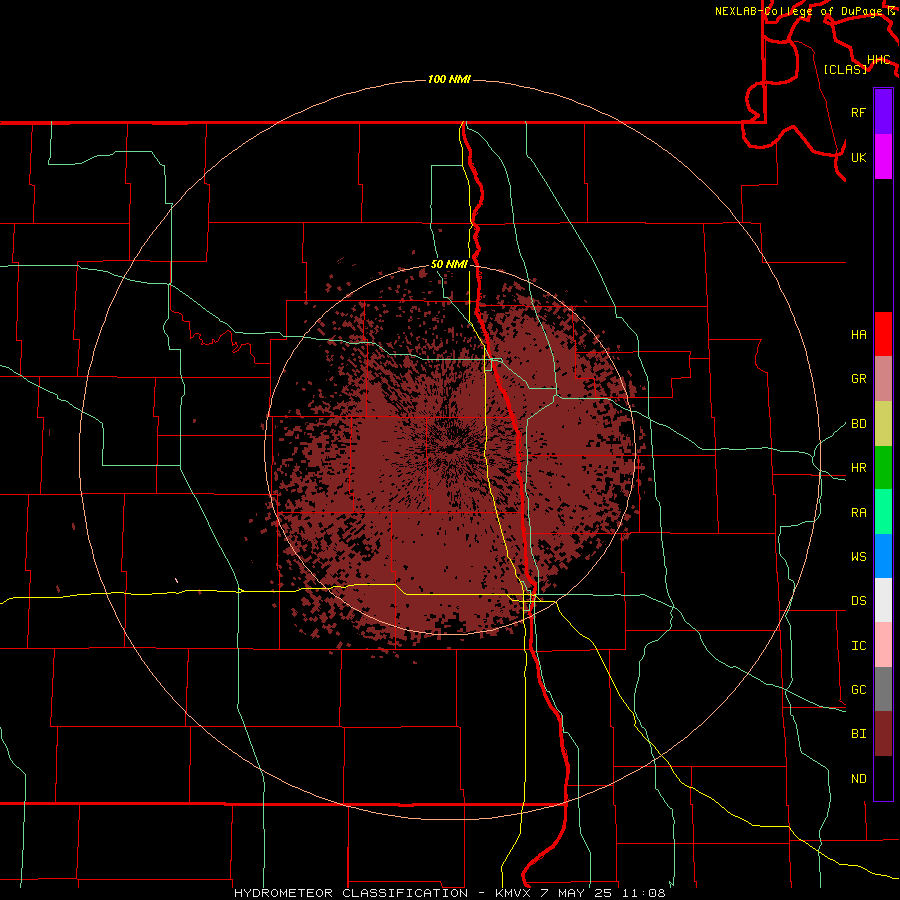
Task: Click the GR legend label
Action: click(859, 379)
